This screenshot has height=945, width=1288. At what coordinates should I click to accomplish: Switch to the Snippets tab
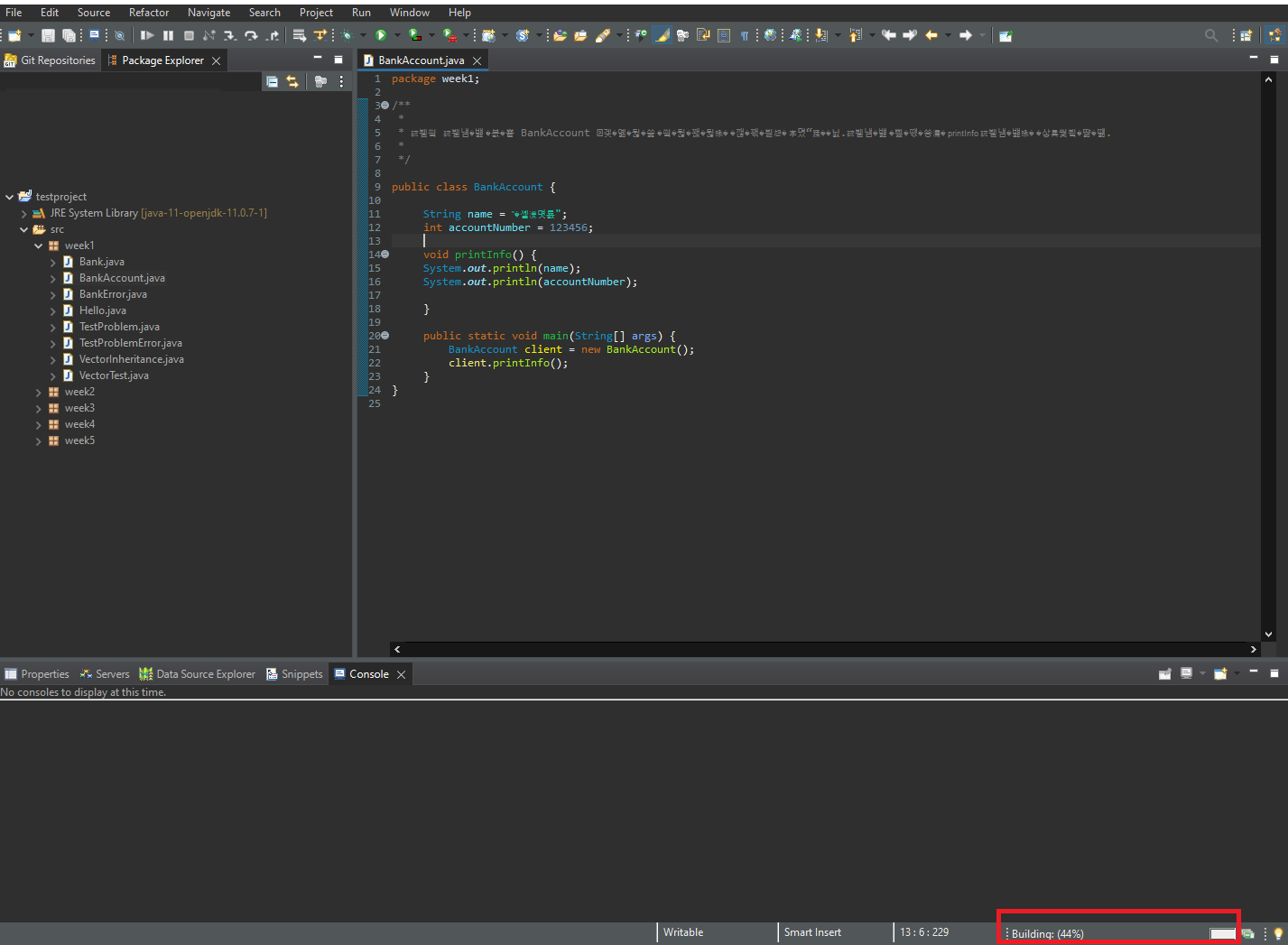(294, 674)
